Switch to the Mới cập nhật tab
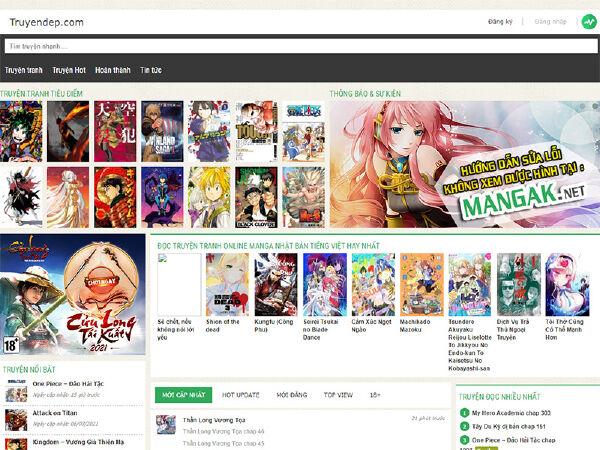 (183, 395)
